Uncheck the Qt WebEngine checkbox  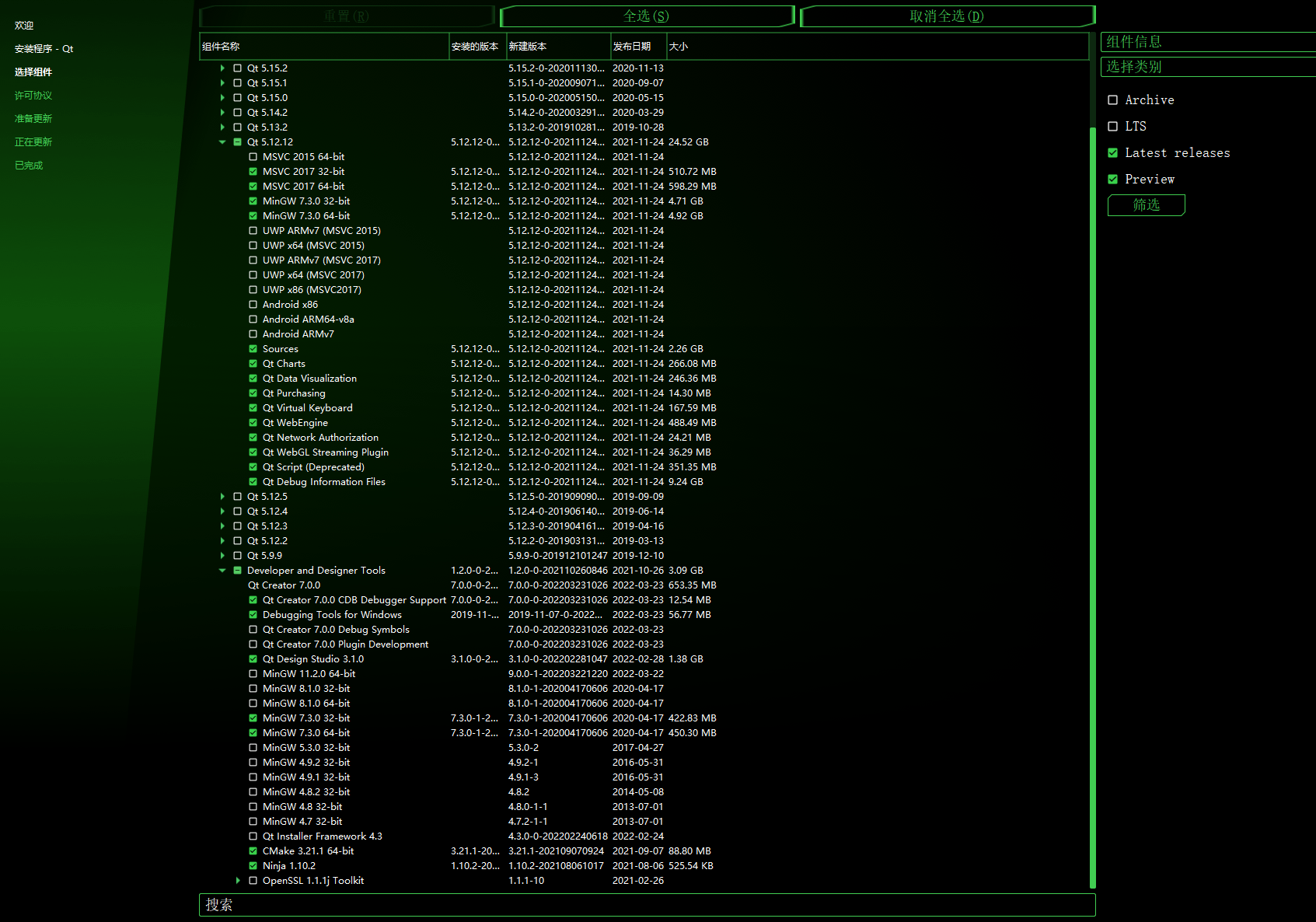253,423
